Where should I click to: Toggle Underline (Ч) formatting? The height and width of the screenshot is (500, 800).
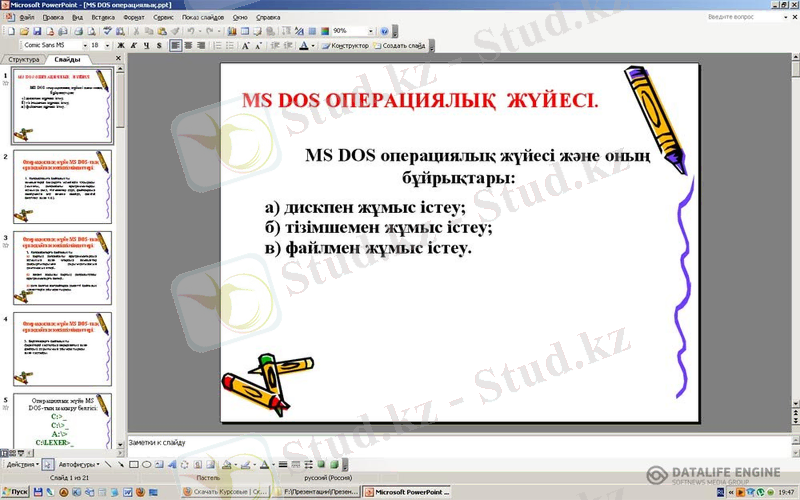point(146,45)
